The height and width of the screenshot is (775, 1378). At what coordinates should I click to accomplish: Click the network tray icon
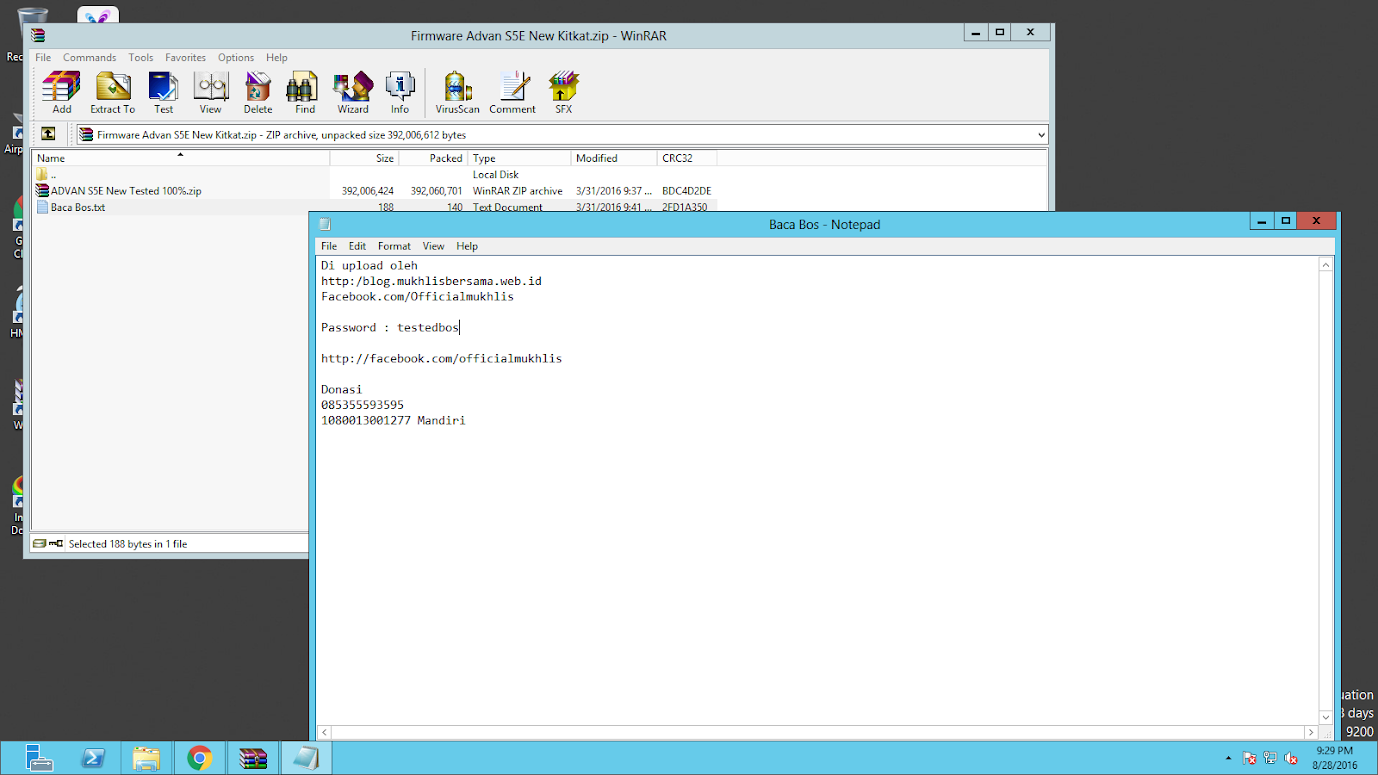pyautogui.click(x=1270, y=758)
